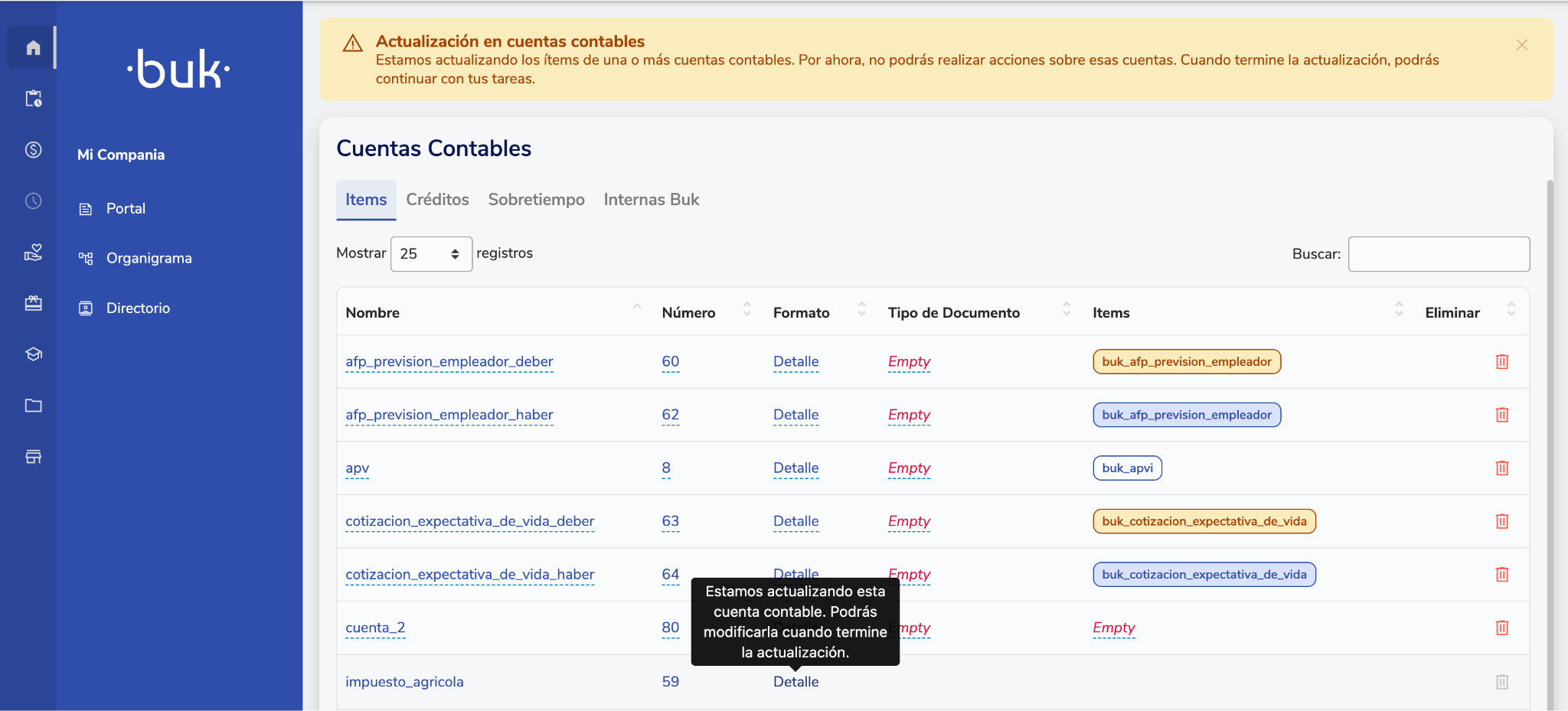1568x711 pixels.
Task: Click trash icon for cuenta_2
Action: click(1501, 628)
